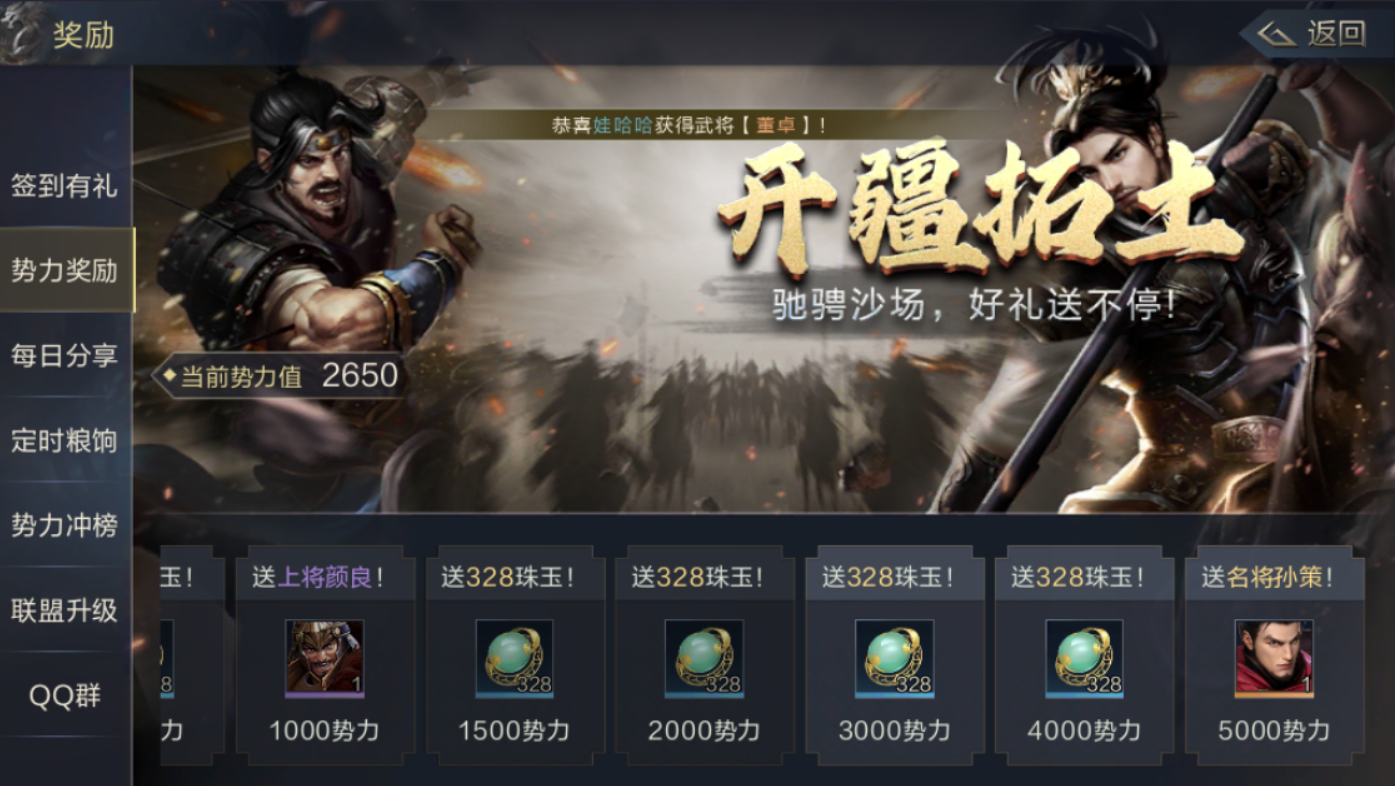This screenshot has width=1395, height=786.
Task: Click the jade orb icon for 3000势力
Action: click(x=894, y=658)
